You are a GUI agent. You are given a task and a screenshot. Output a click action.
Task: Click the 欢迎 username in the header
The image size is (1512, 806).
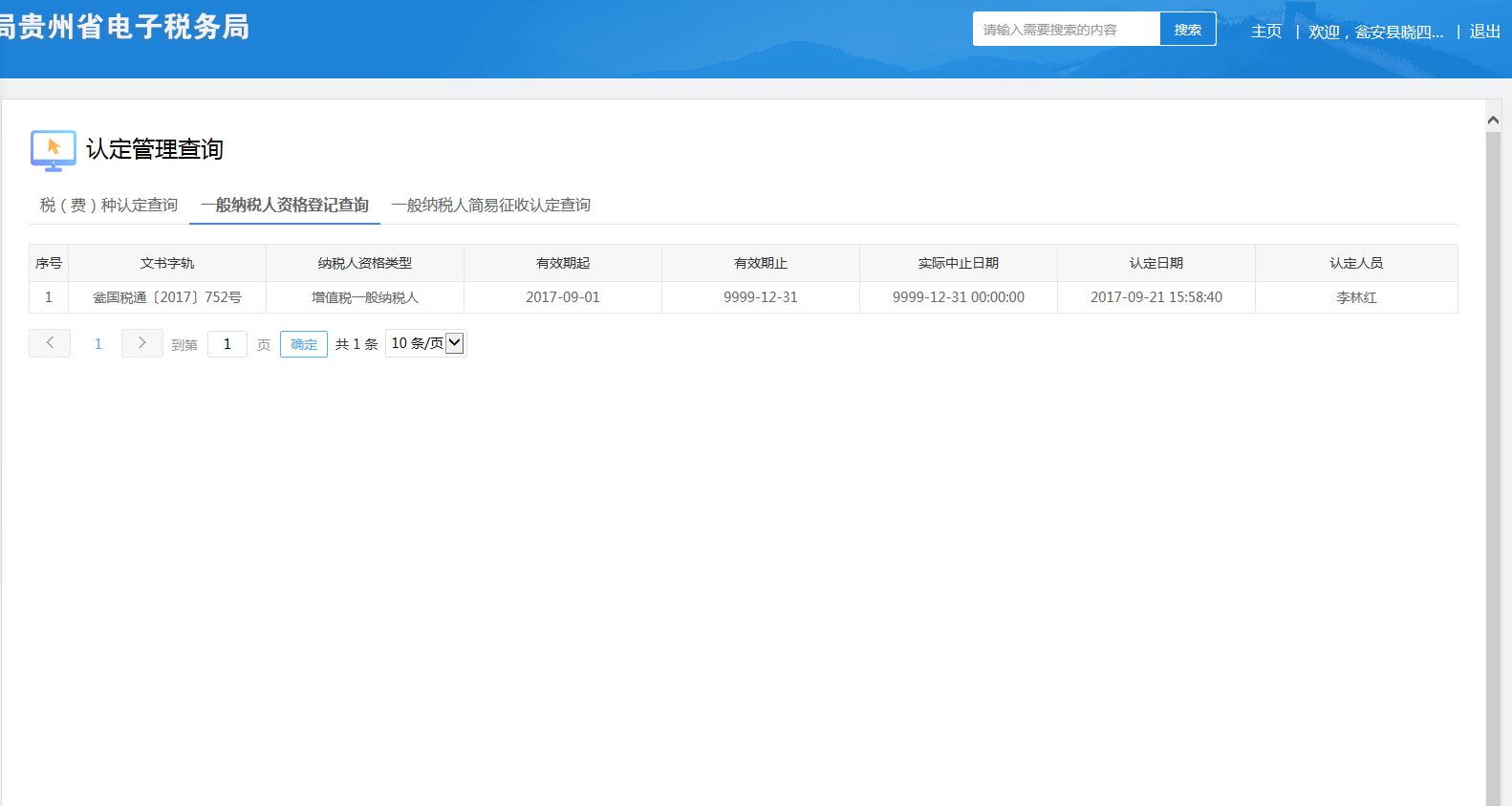pos(1376,32)
